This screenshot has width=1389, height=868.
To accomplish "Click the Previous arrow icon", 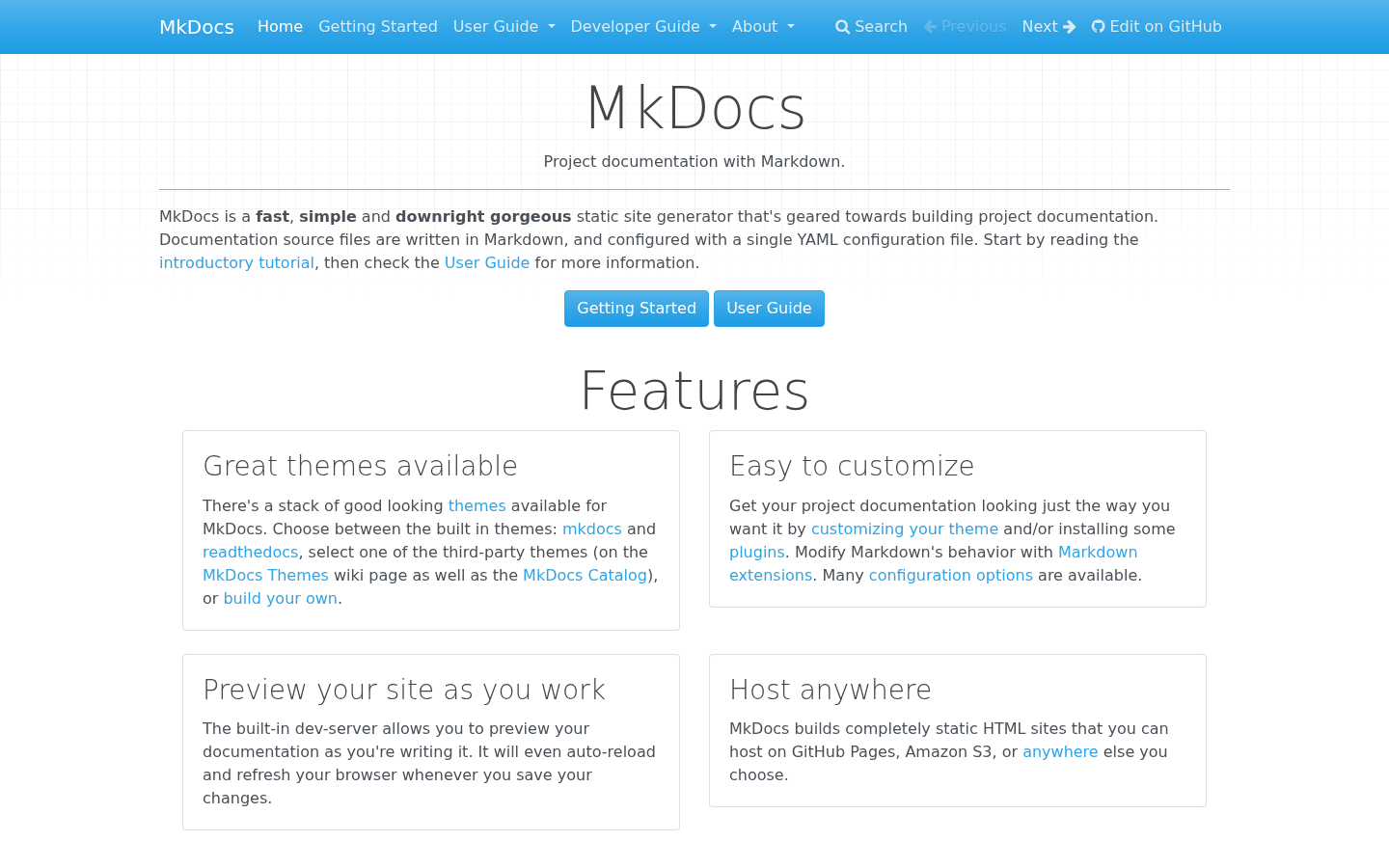I will 930,27.
